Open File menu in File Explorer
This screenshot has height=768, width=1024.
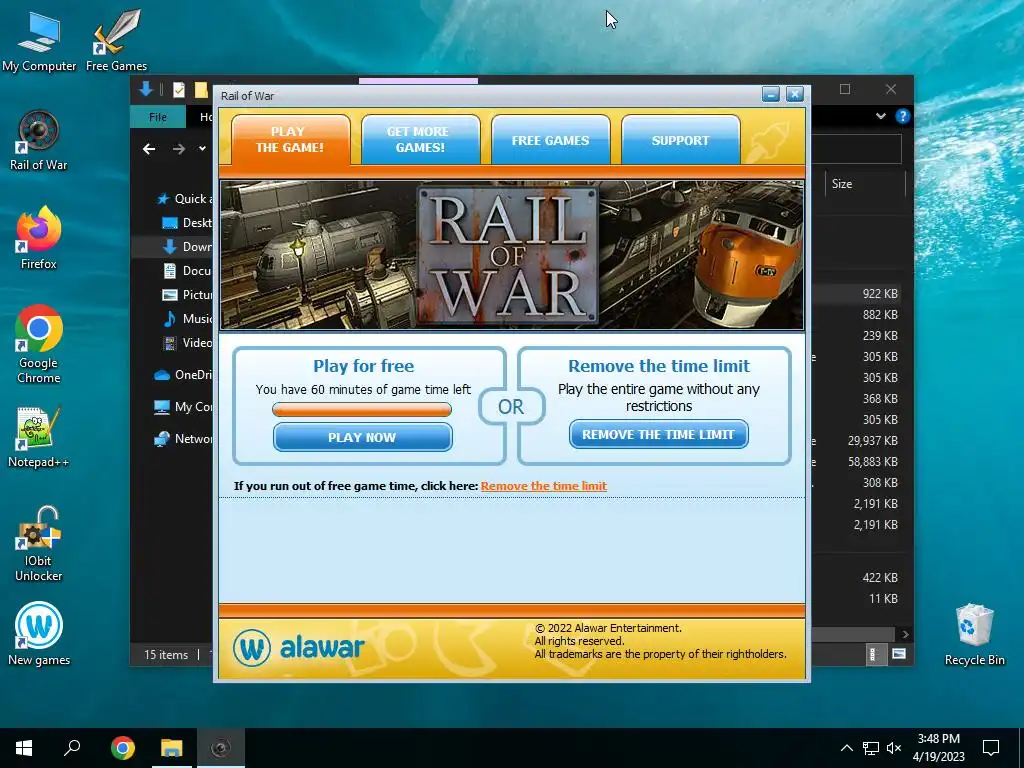point(158,117)
